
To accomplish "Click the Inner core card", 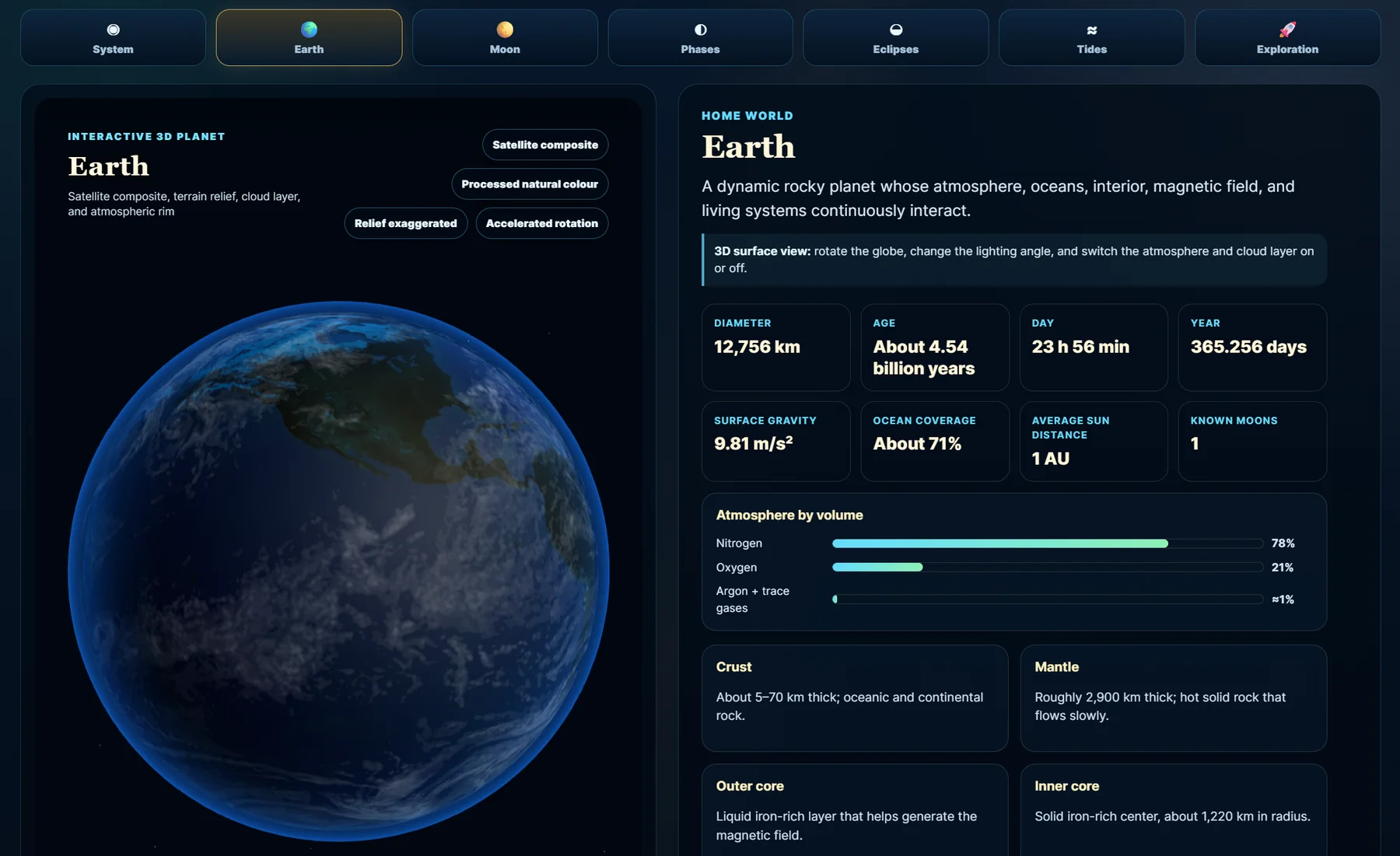I will point(1174,810).
